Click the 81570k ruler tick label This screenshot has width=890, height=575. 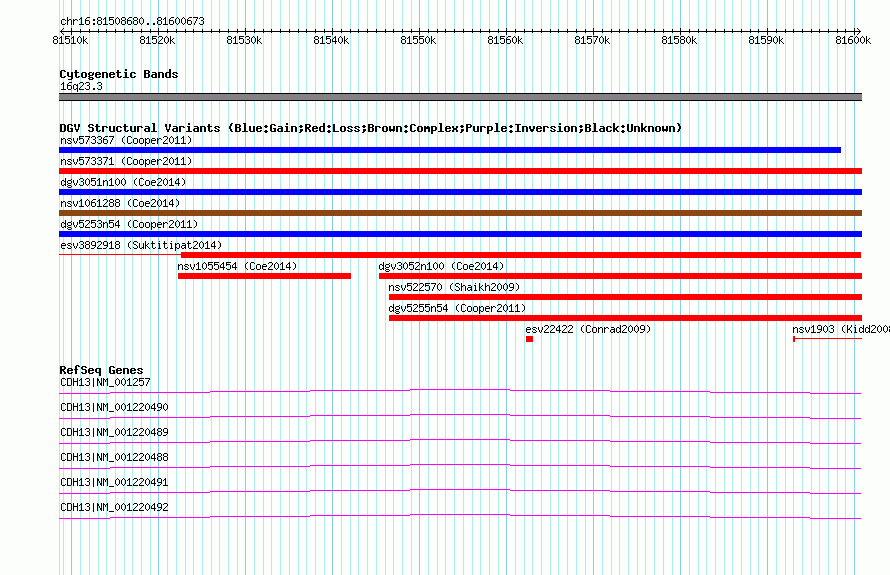(592, 40)
